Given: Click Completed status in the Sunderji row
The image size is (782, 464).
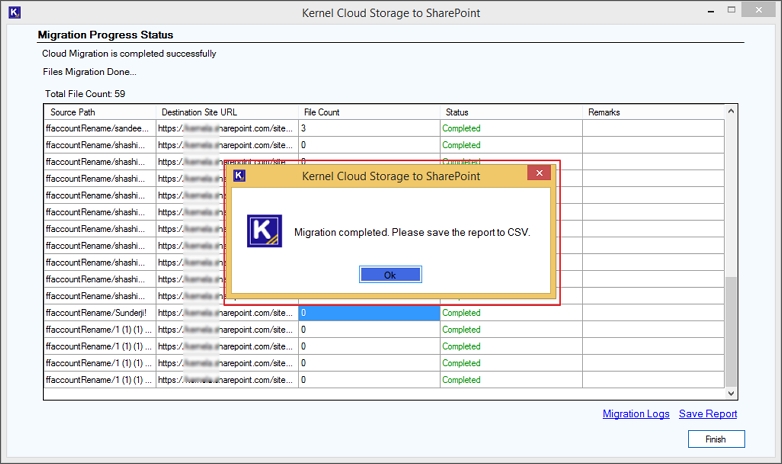Looking at the screenshot, I should coord(511,313).
